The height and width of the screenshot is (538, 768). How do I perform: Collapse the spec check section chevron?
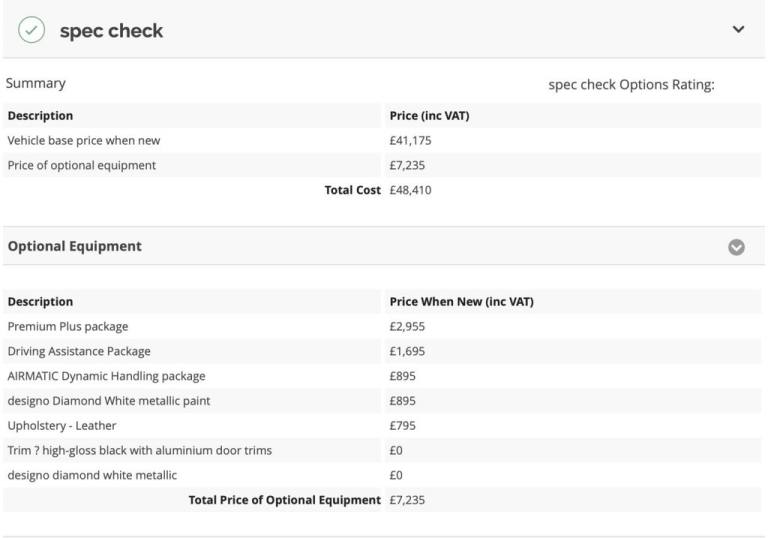pyautogui.click(x=738, y=29)
